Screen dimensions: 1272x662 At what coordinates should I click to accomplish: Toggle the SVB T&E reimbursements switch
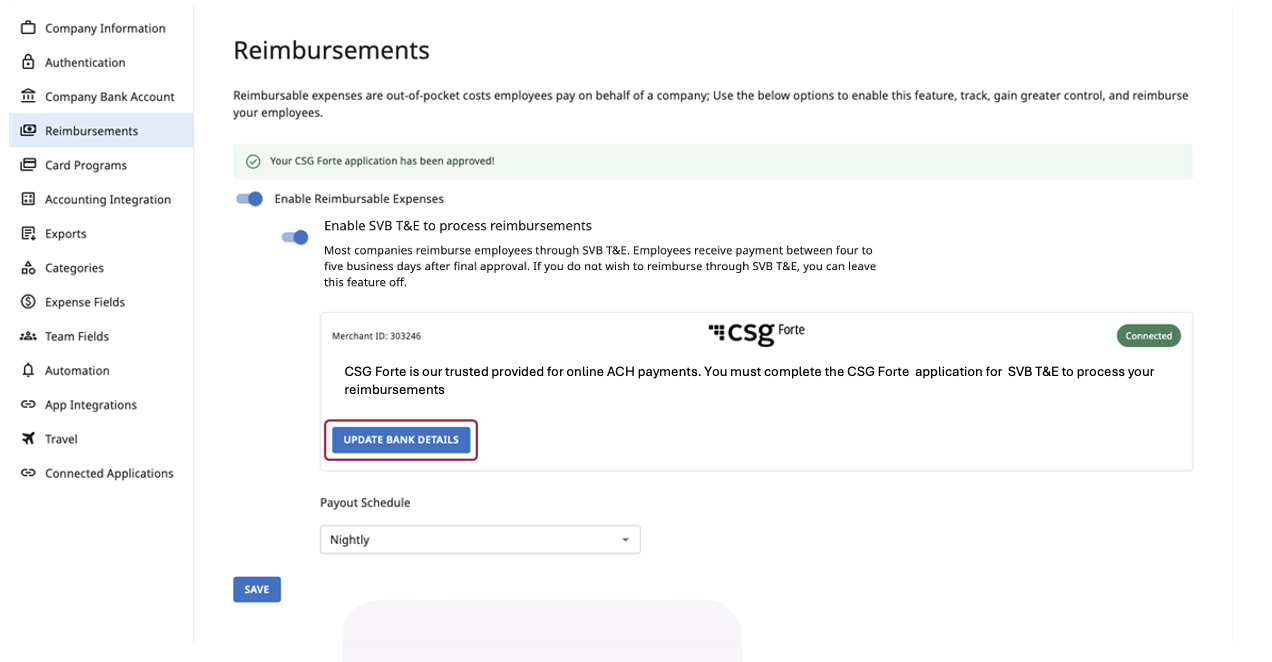coord(295,237)
